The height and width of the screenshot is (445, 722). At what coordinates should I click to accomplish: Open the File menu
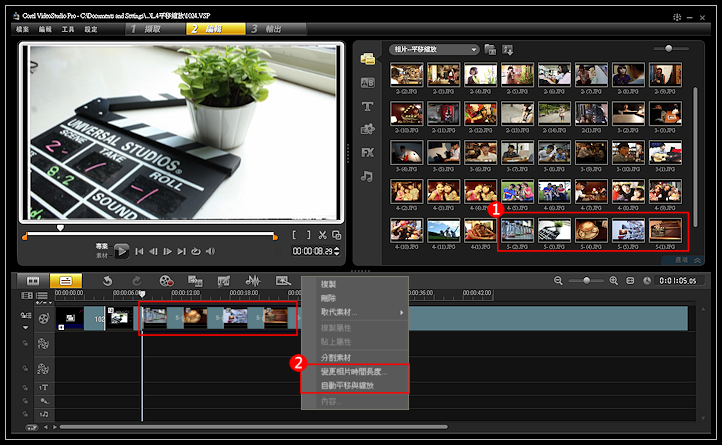23,29
